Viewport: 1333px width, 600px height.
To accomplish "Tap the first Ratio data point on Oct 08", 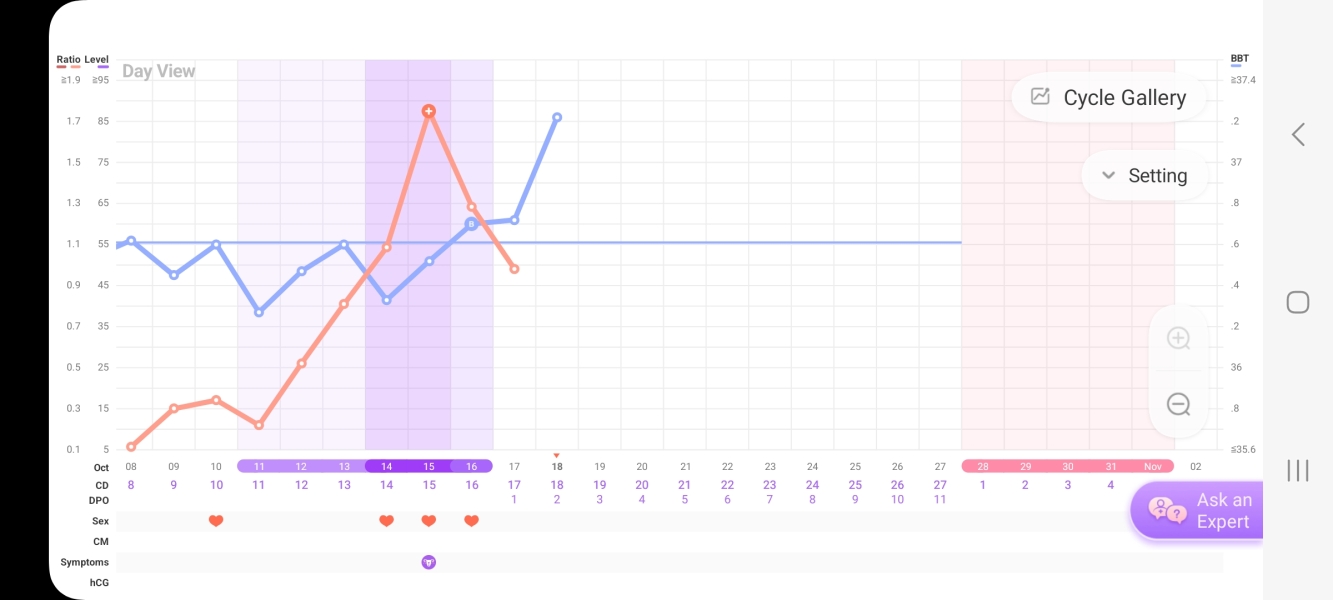I will 131,446.
